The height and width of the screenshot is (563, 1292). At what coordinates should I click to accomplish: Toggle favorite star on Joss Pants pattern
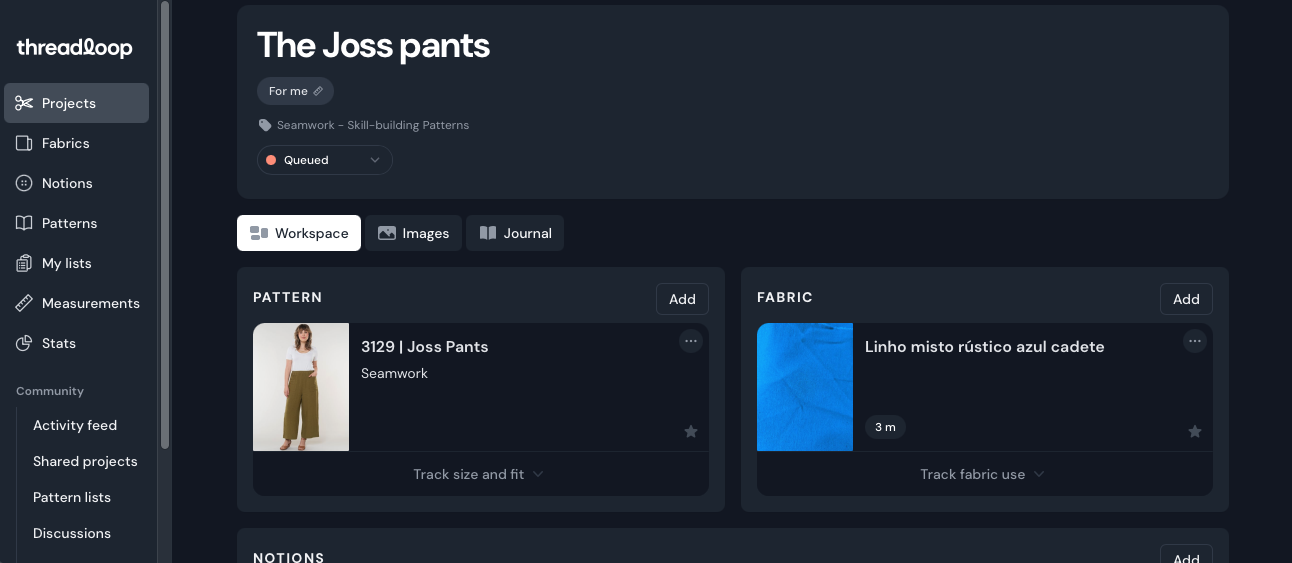(691, 431)
